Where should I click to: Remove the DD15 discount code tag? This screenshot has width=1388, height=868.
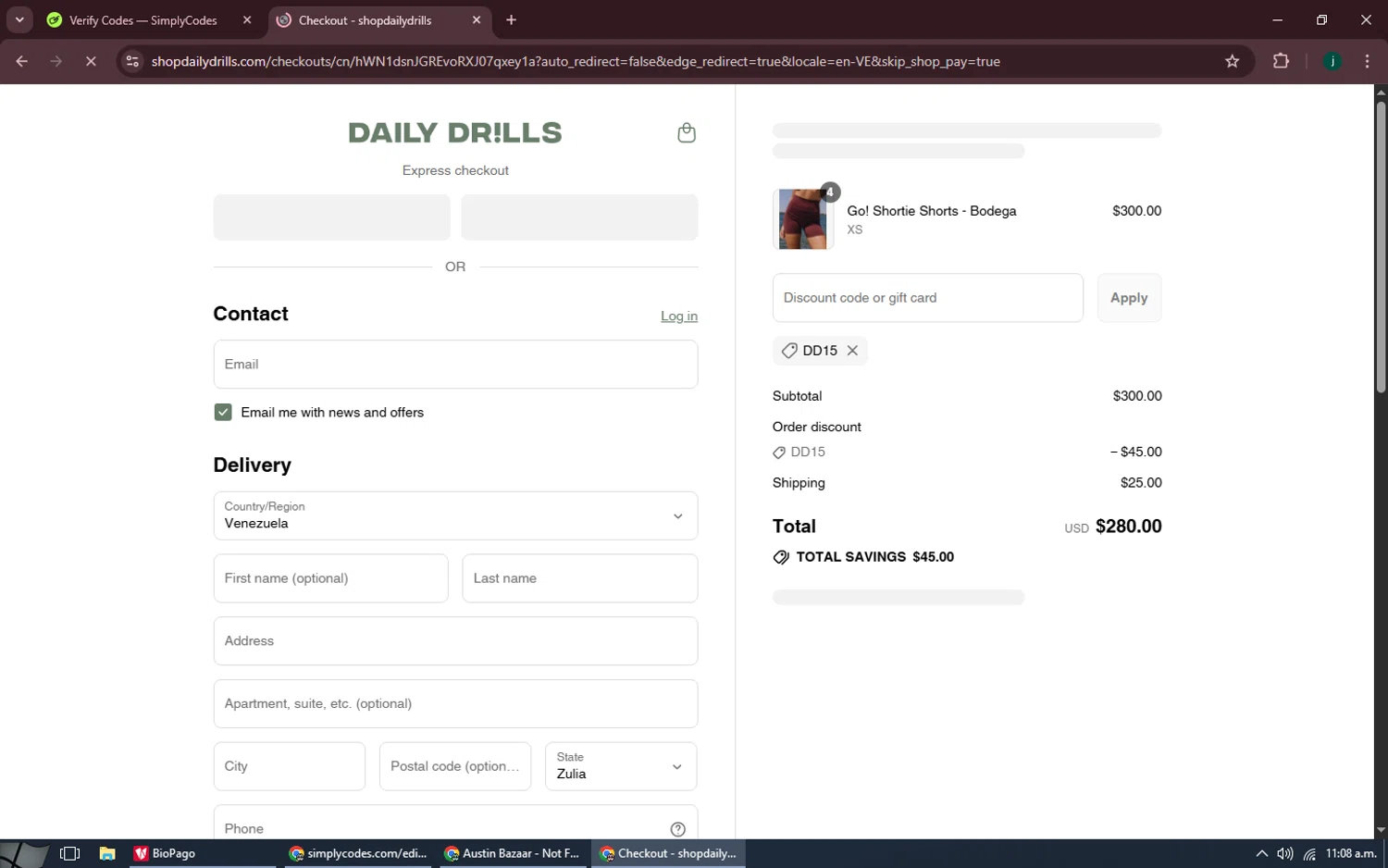click(x=852, y=351)
